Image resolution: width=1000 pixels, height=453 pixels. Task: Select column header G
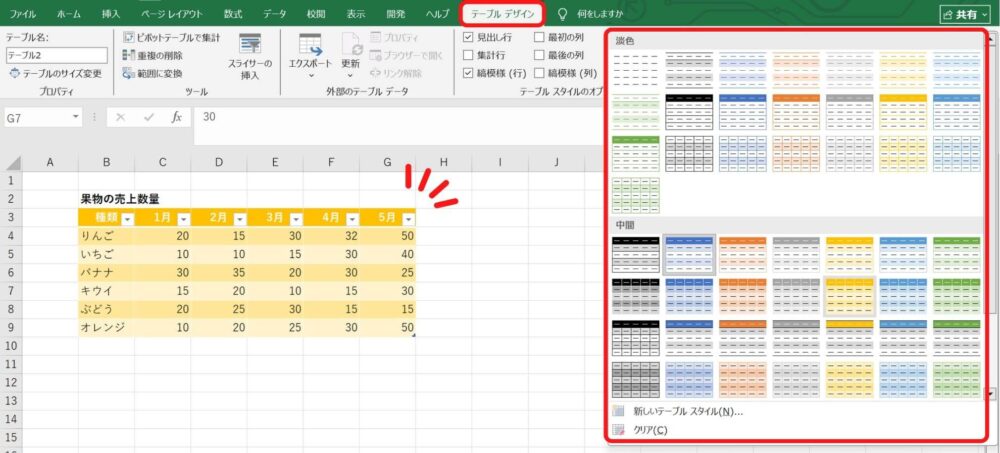pos(387,163)
